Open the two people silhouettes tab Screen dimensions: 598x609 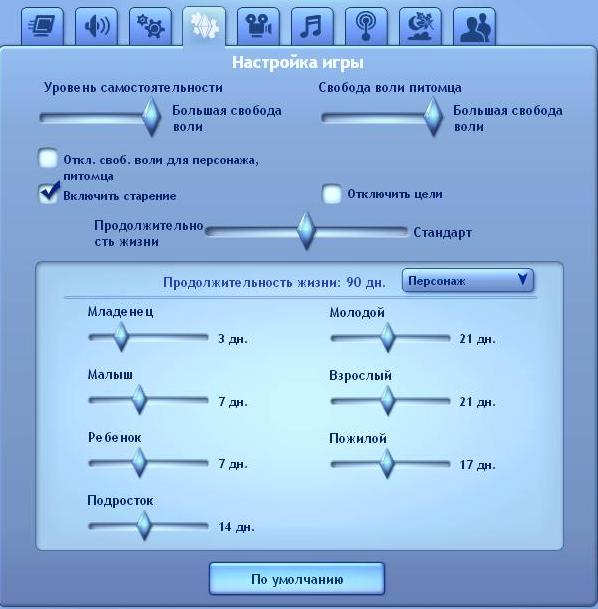tap(474, 27)
